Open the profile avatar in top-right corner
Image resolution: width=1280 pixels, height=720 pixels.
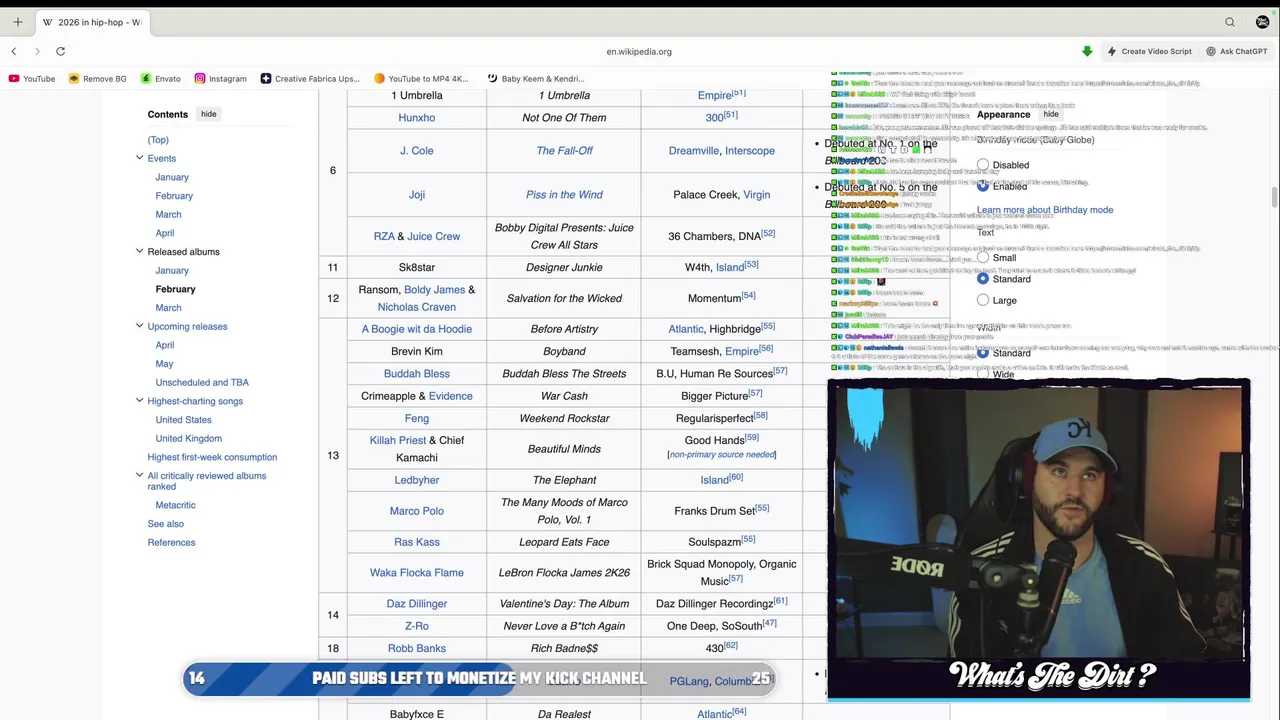point(1262,22)
